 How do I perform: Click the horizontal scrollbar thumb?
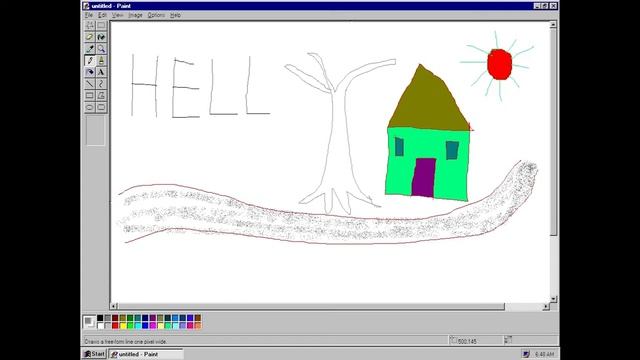(x=311, y=306)
